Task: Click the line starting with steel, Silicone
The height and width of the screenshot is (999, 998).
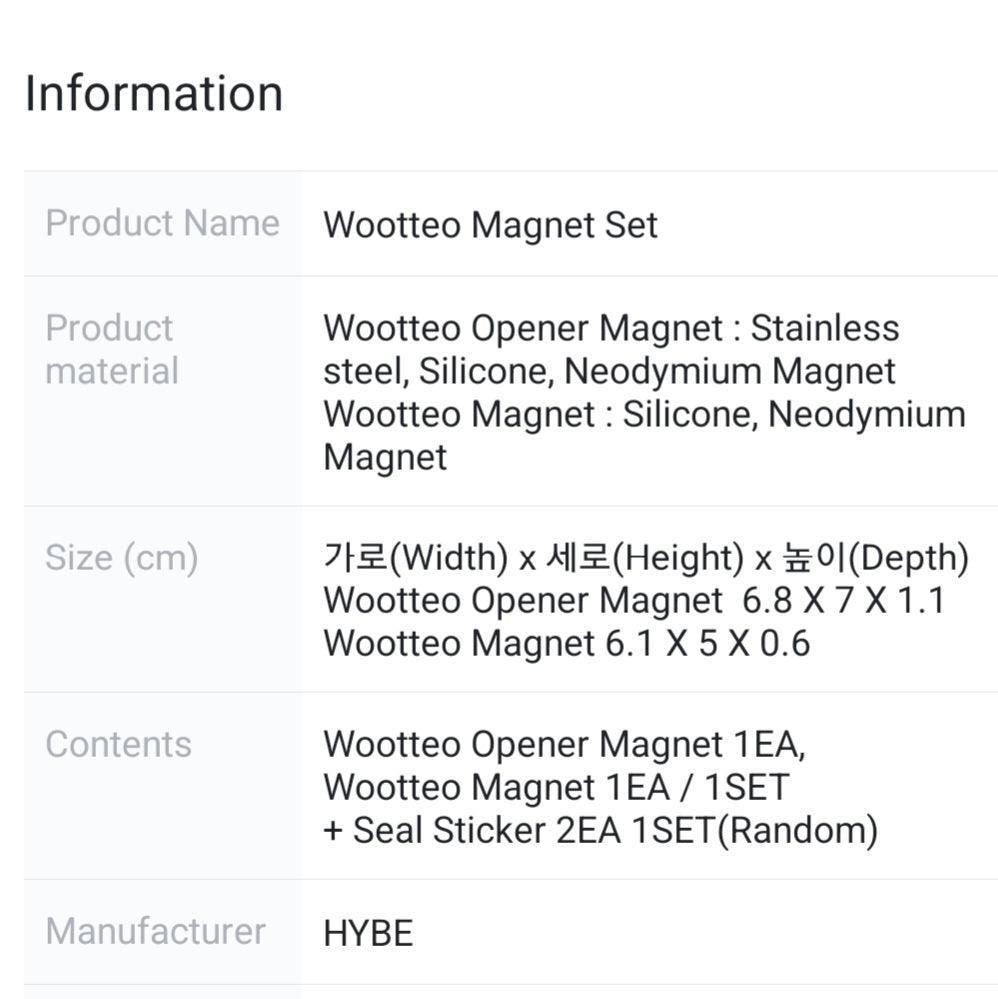Action: coord(609,371)
